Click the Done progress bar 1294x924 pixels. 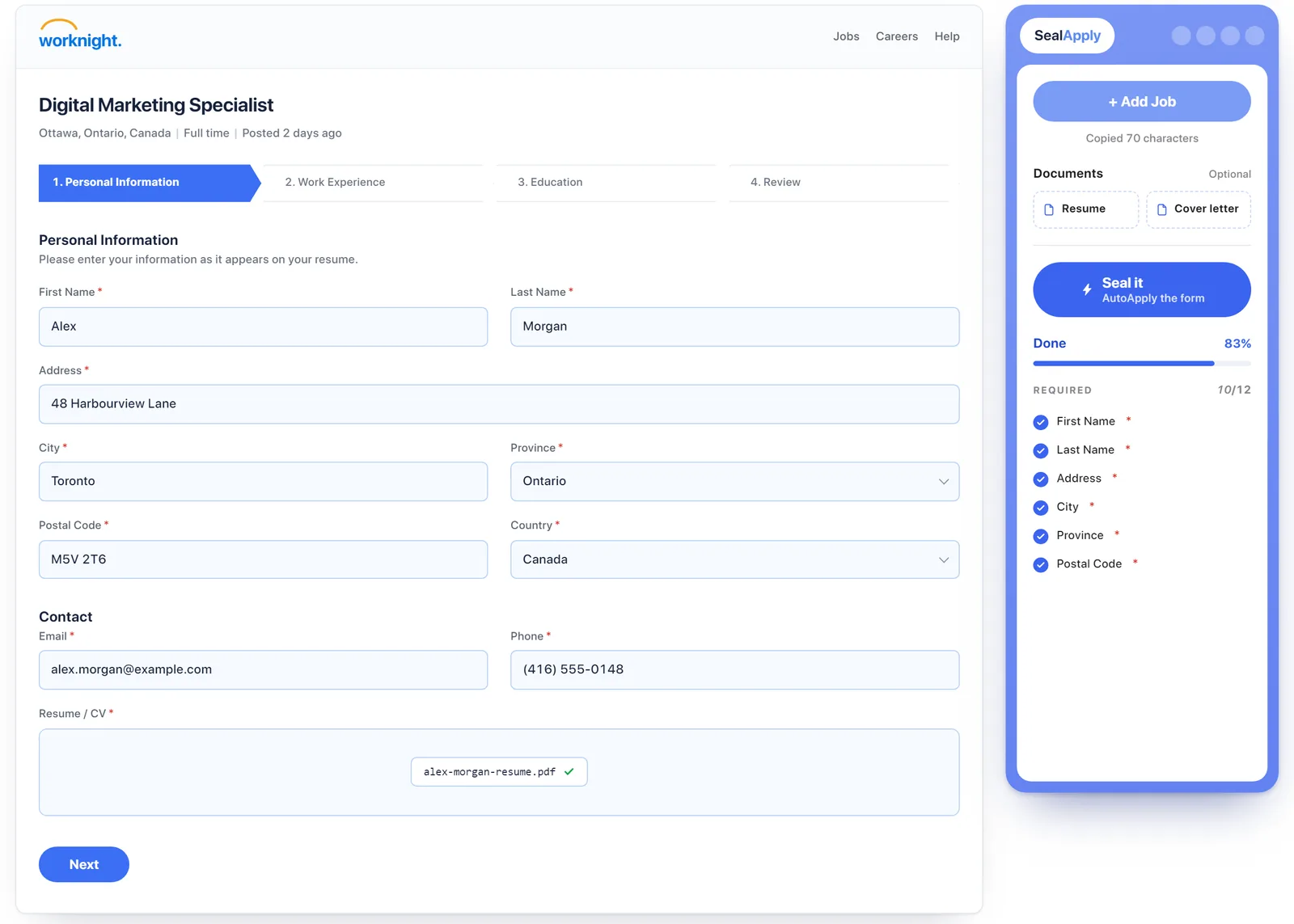(x=1142, y=364)
